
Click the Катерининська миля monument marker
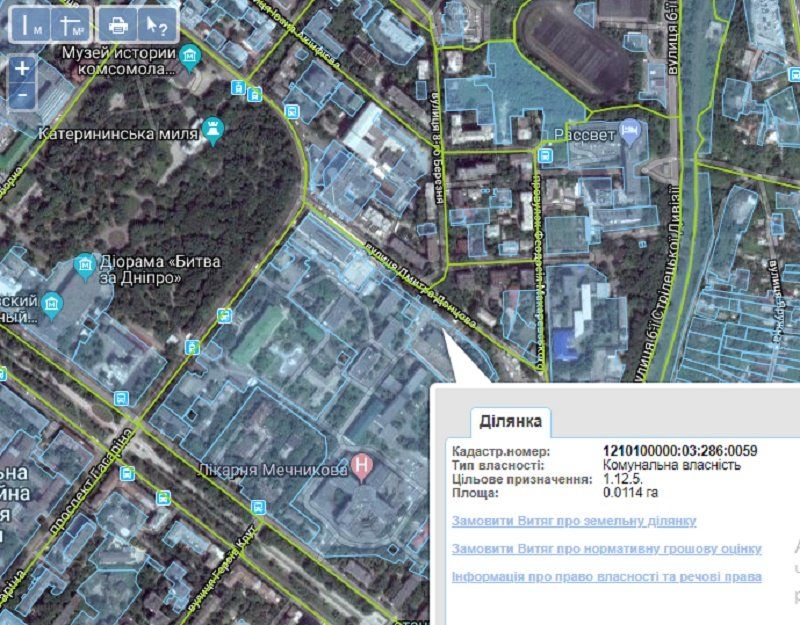[212, 129]
